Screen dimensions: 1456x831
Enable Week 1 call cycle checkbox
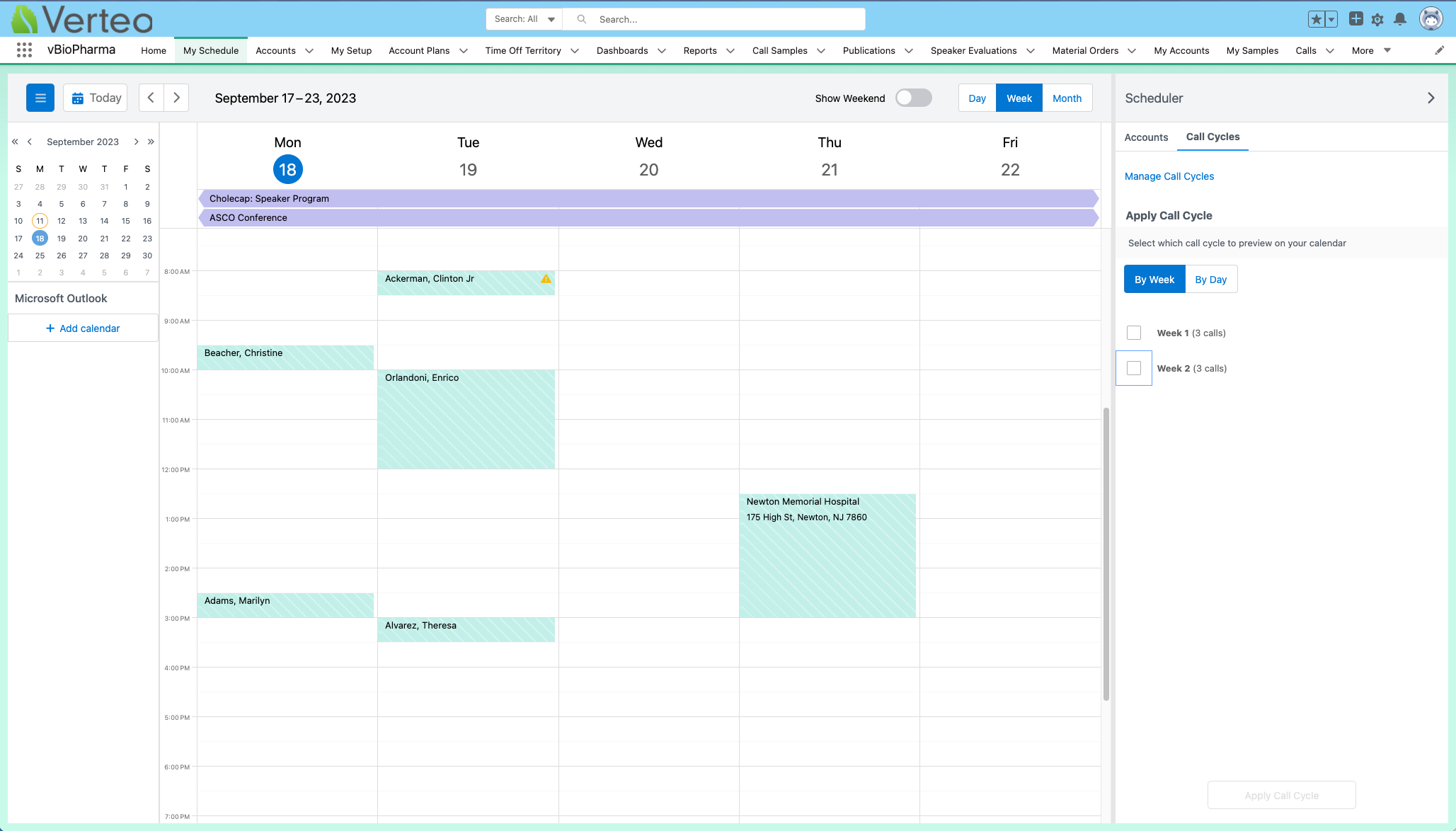[1134, 332]
